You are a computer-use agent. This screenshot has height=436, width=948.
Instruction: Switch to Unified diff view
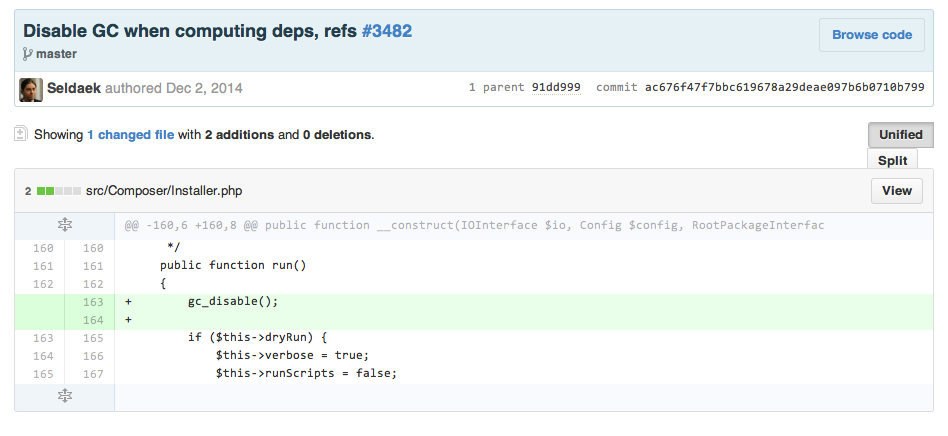[900, 135]
